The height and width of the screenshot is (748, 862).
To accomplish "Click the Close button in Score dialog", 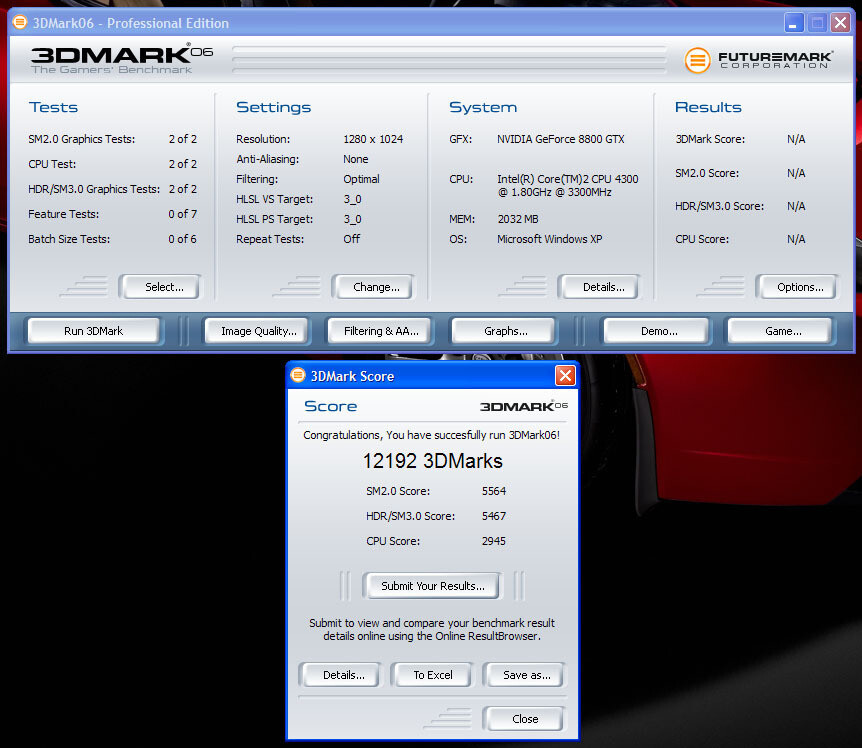I will pyautogui.click(x=525, y=719).
